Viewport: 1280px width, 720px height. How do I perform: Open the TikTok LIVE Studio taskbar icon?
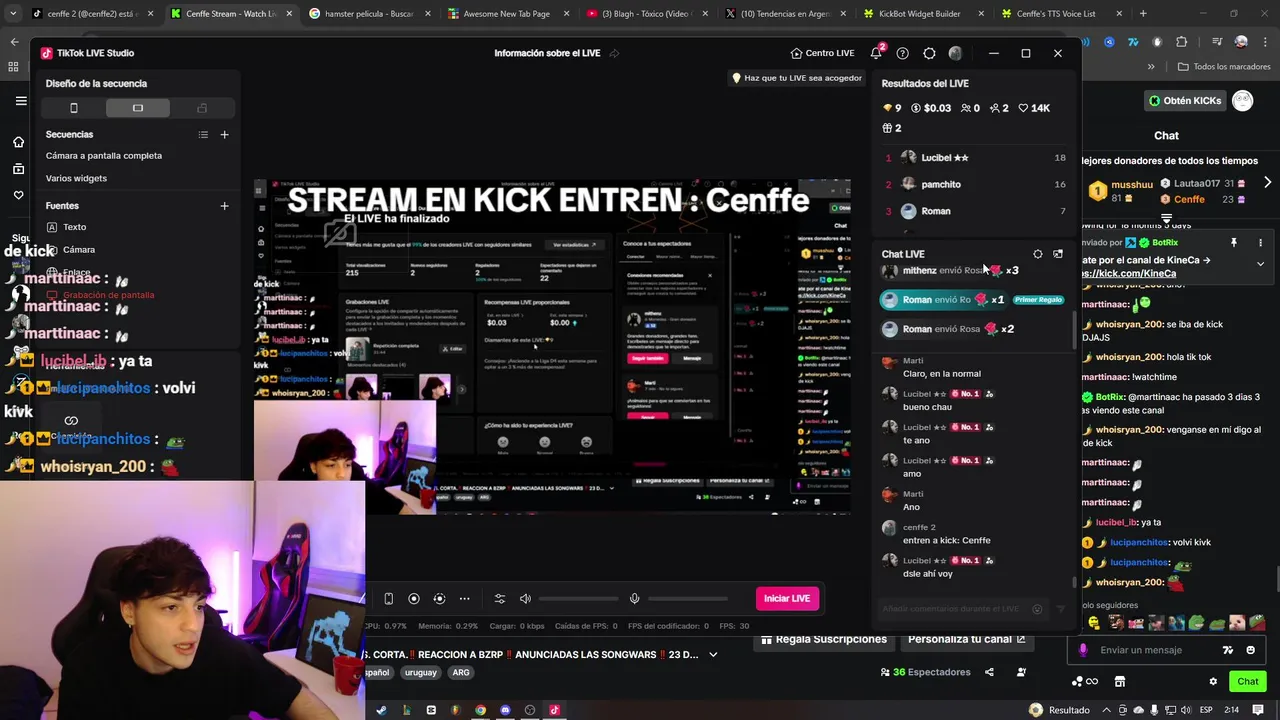[554, 710]
